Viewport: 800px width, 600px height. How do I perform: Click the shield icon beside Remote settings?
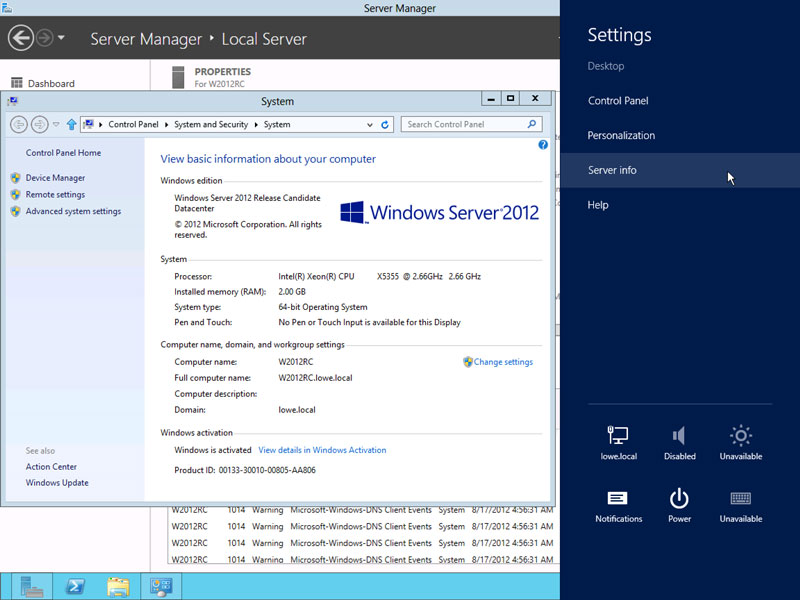[x=16, y=194]
